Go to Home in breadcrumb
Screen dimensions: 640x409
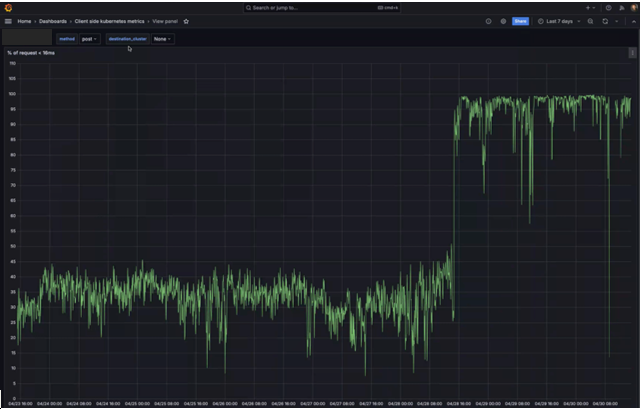(x=24, y=21)
